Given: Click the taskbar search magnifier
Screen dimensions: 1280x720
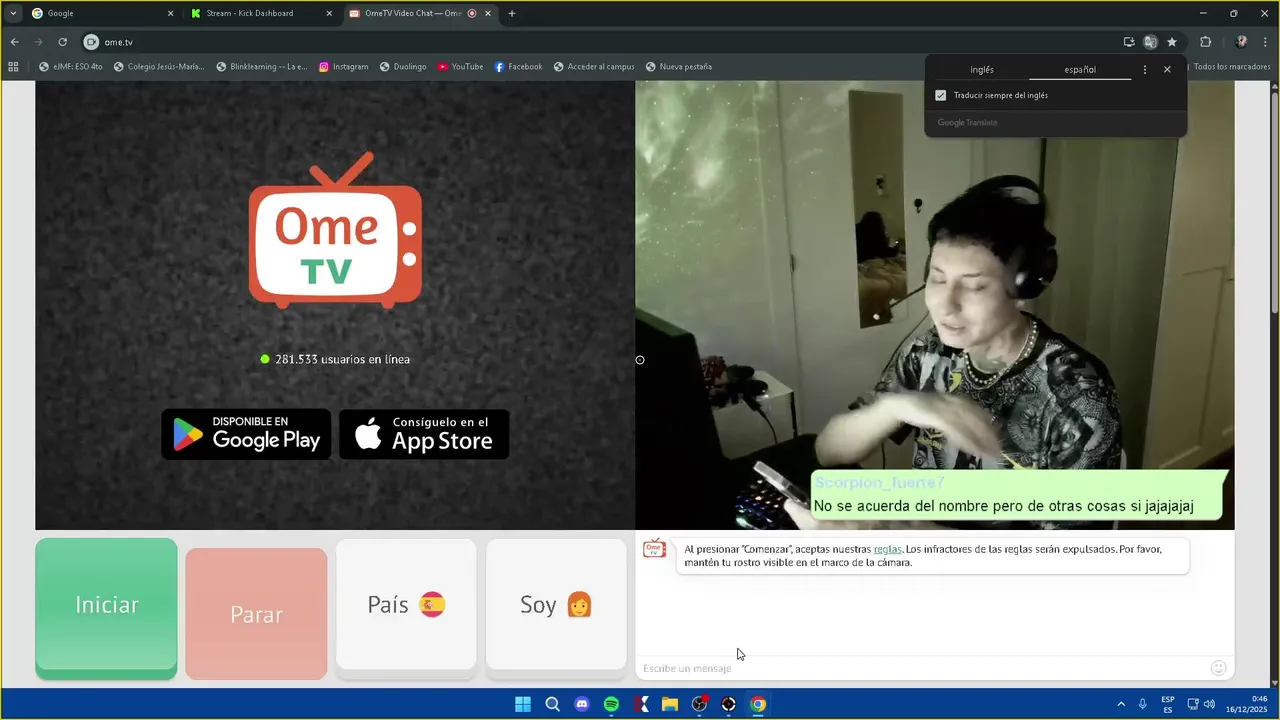Looking at the screenshot, I should tap(552, 704).
